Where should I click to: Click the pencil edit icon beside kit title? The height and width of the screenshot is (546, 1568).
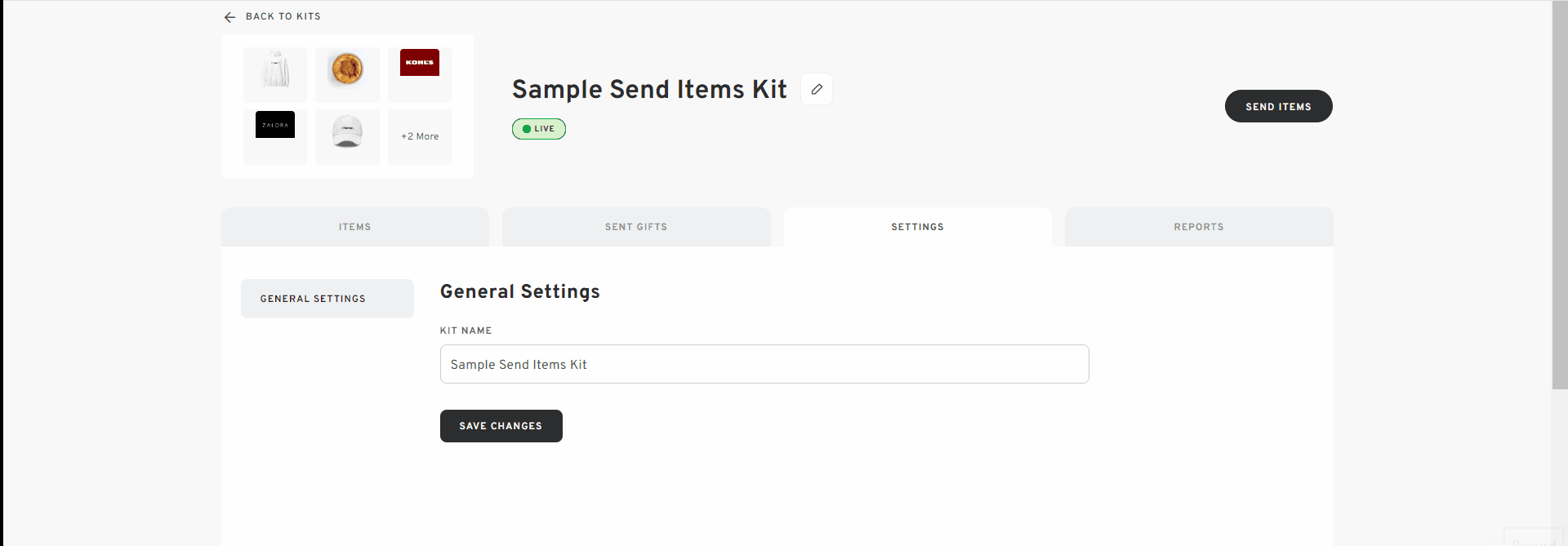(x=817, y=89)
